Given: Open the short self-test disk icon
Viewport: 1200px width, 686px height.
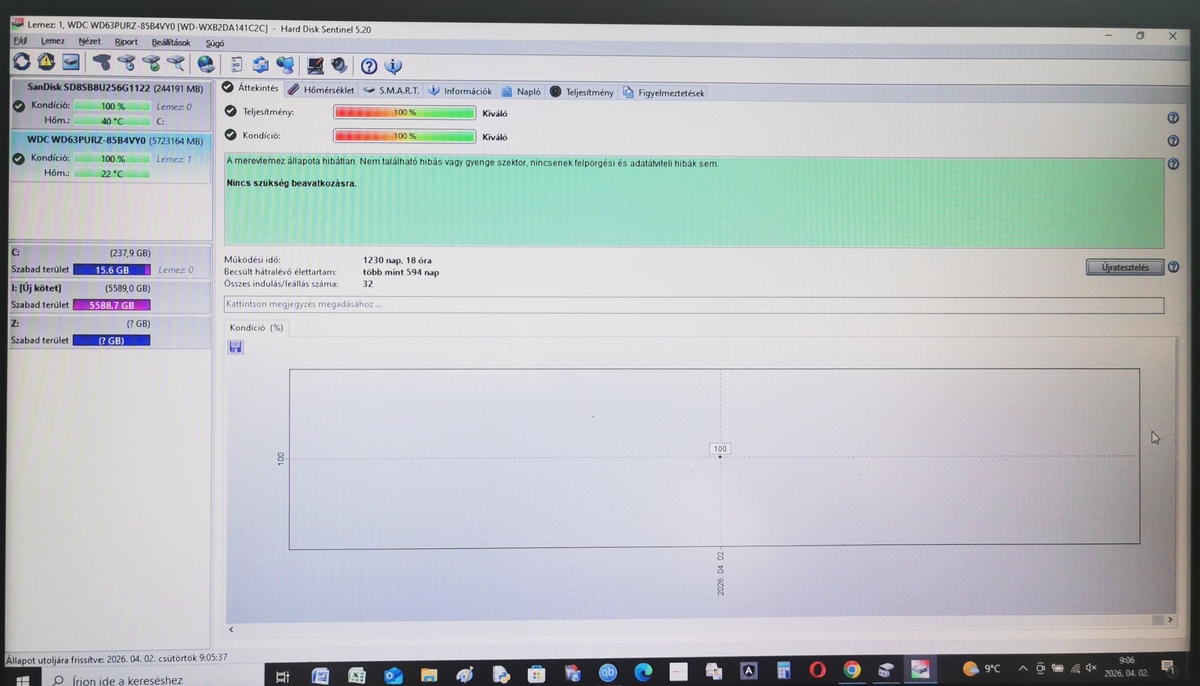Looking at the screenshot, I should (102, 63).
